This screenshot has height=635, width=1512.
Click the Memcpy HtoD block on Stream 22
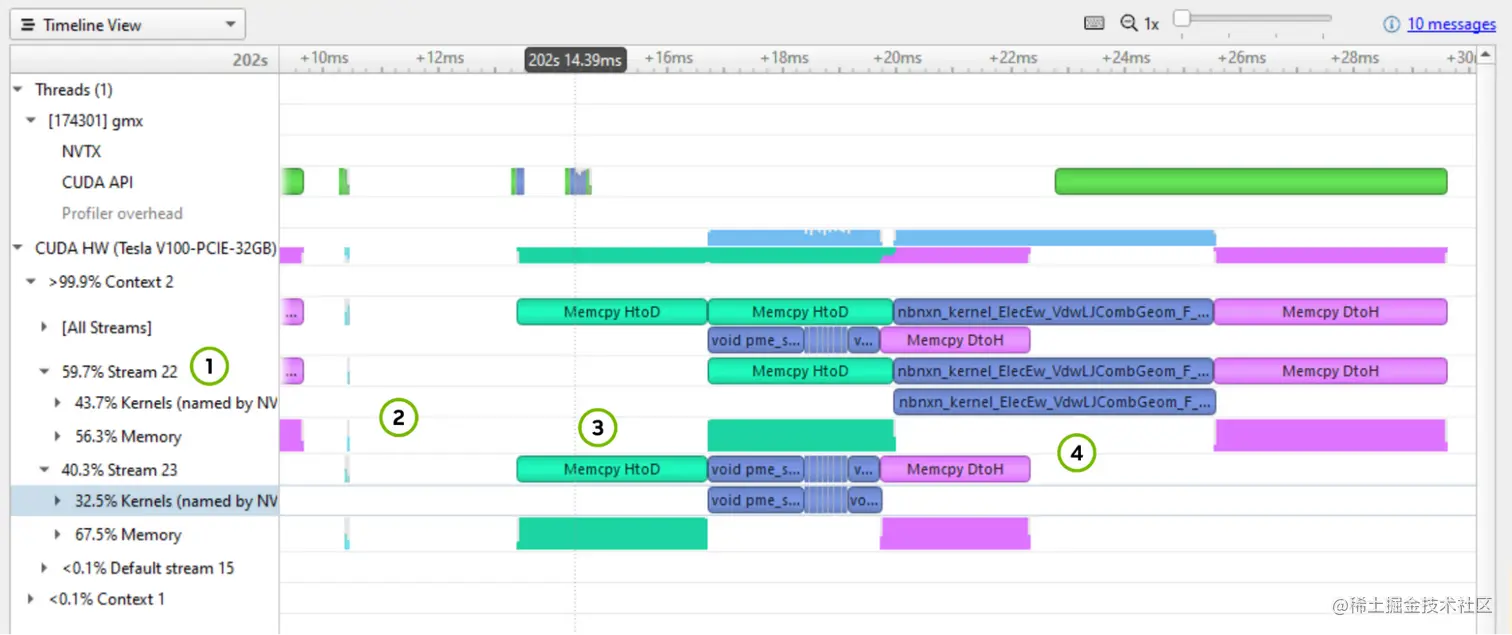799,371
